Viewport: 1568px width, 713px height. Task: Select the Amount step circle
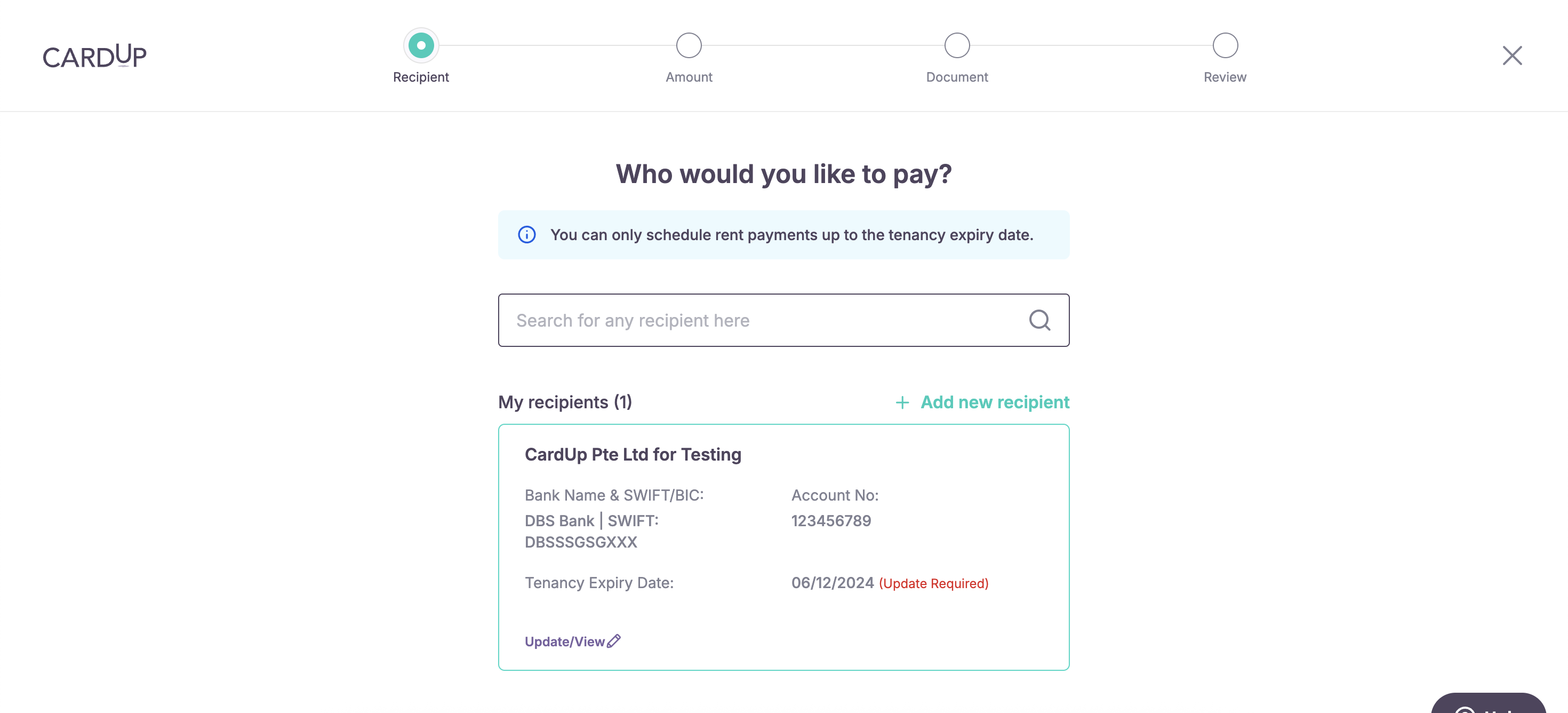click(x=689, y=46)
